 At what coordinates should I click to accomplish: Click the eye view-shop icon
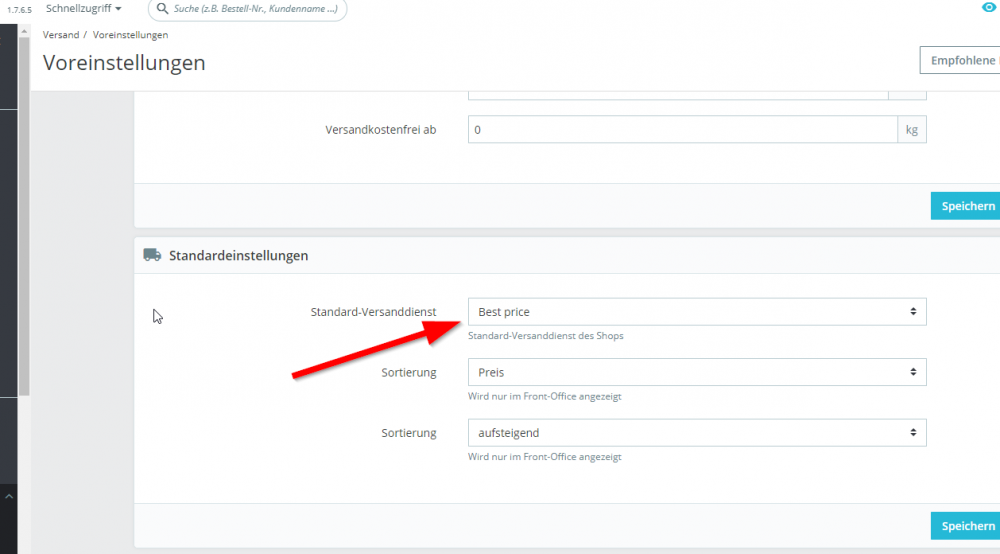(x=989, y=7)
